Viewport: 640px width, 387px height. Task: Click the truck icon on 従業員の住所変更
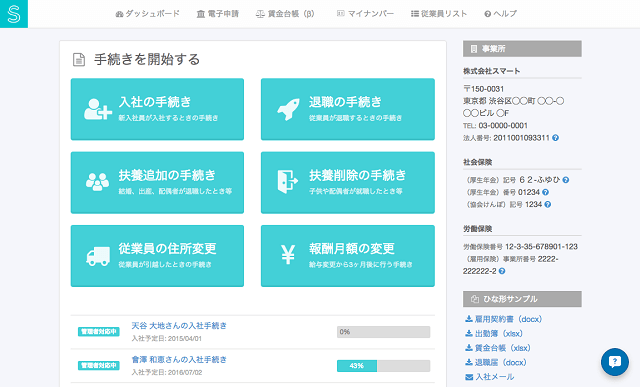[98, 256]
